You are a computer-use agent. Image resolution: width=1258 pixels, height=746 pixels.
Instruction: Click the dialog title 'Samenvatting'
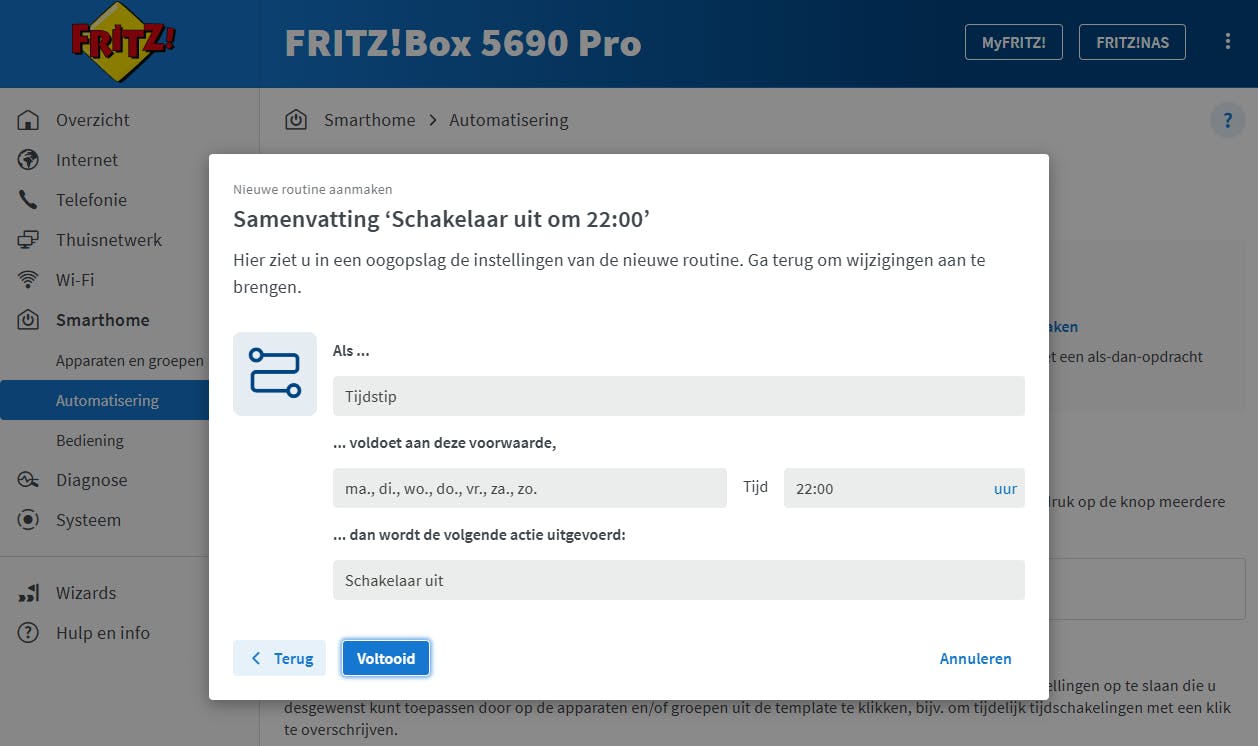[x=443, y=219]
